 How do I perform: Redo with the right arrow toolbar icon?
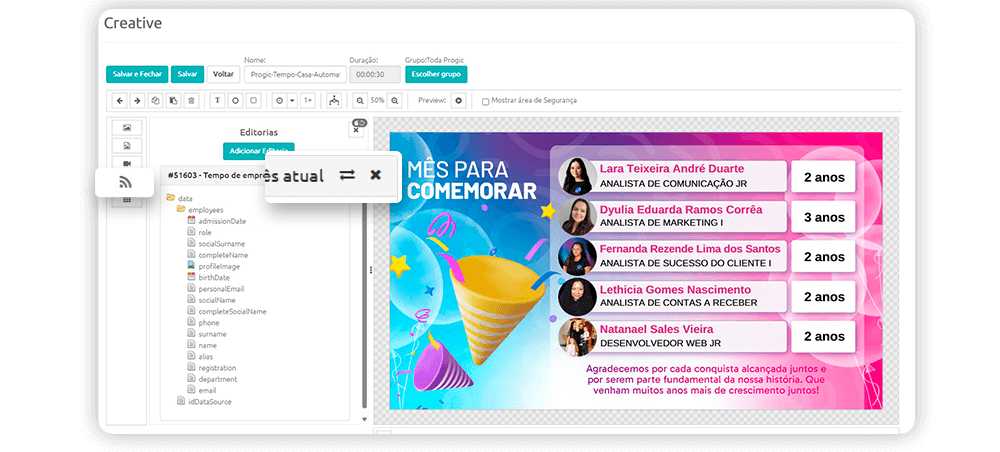click(x=137, y=101)
